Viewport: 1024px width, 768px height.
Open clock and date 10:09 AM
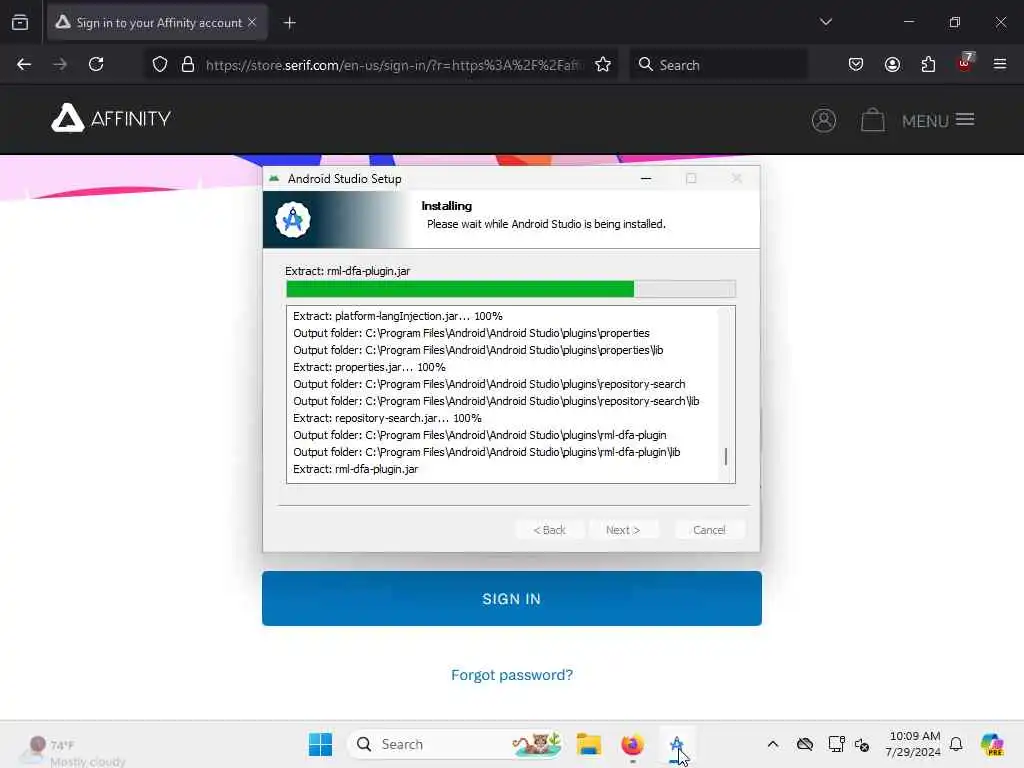[912, 744]
